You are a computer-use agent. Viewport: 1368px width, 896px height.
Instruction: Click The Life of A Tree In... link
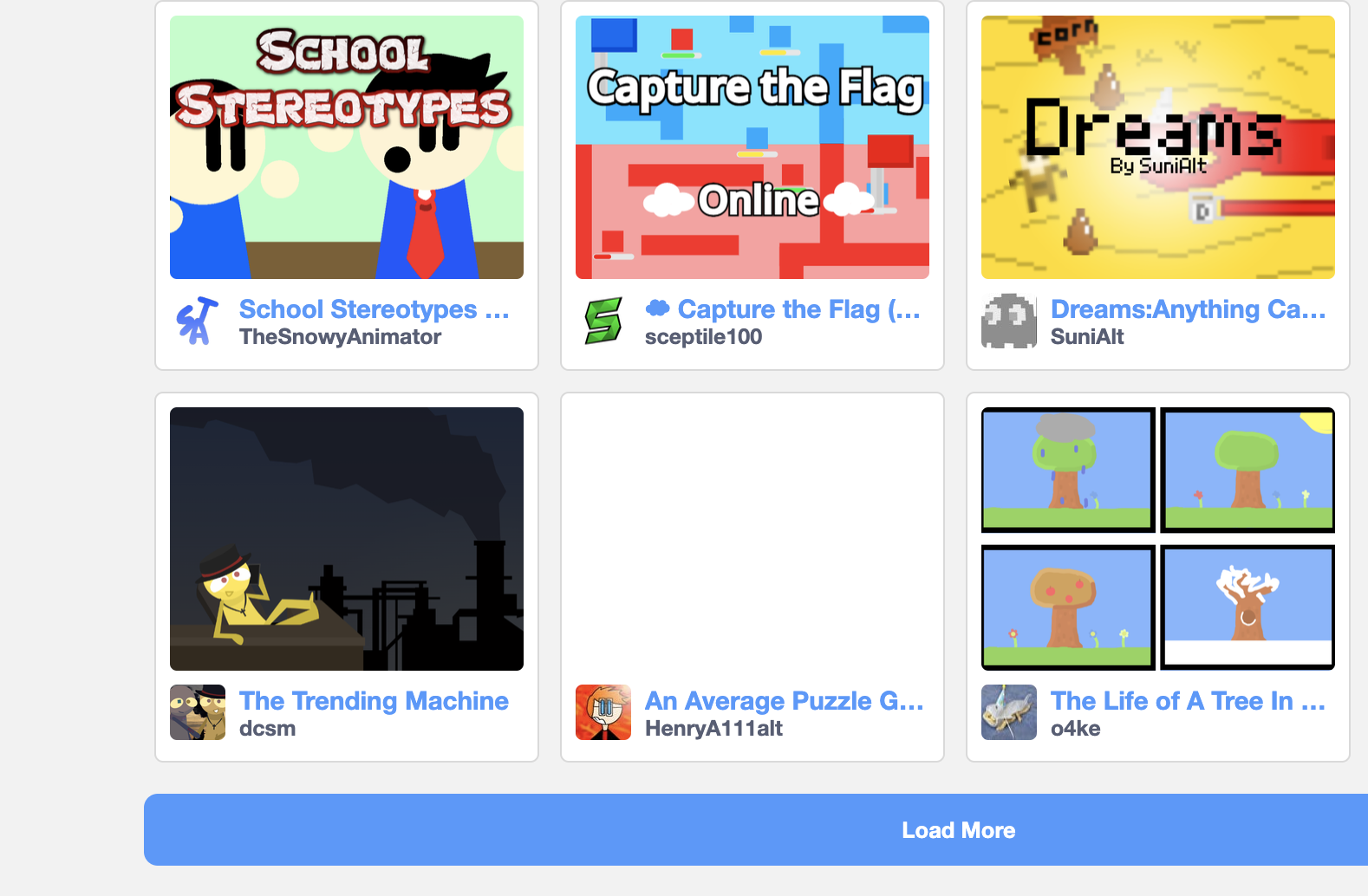click(1189, 701)
